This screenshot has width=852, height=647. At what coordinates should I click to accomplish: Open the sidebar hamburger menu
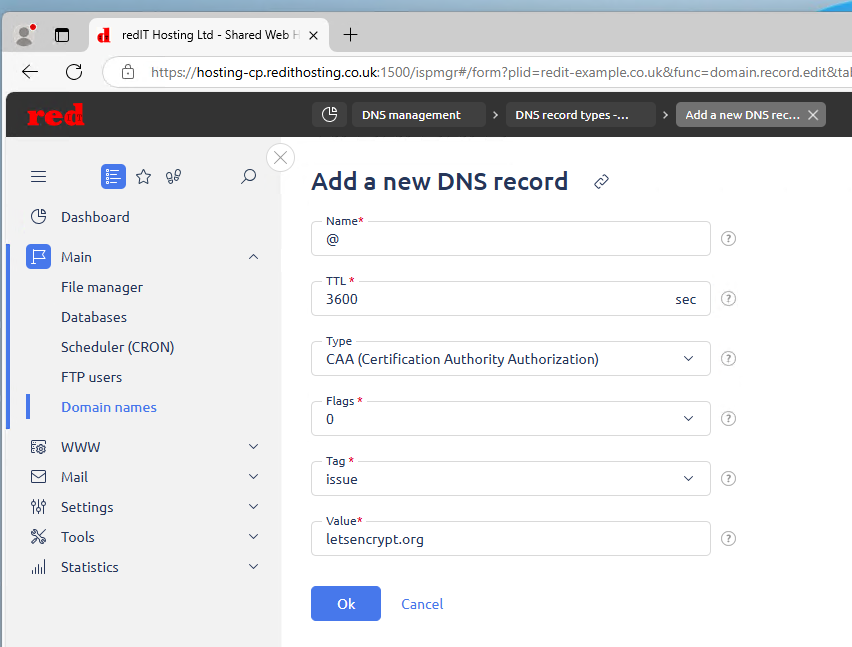click(38, 176)
